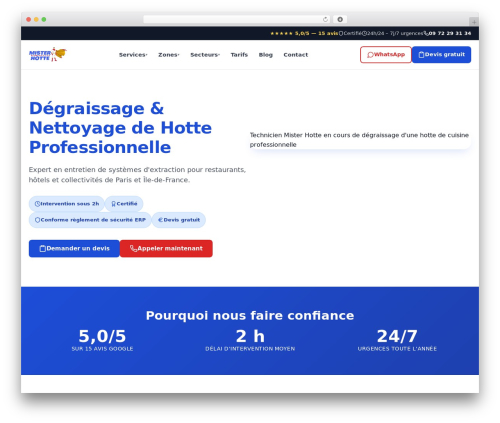Image resolution: width=500 pixels, height=423 pixels.
Task: Open a new browser tab with plus
Action: coord(474,22)
